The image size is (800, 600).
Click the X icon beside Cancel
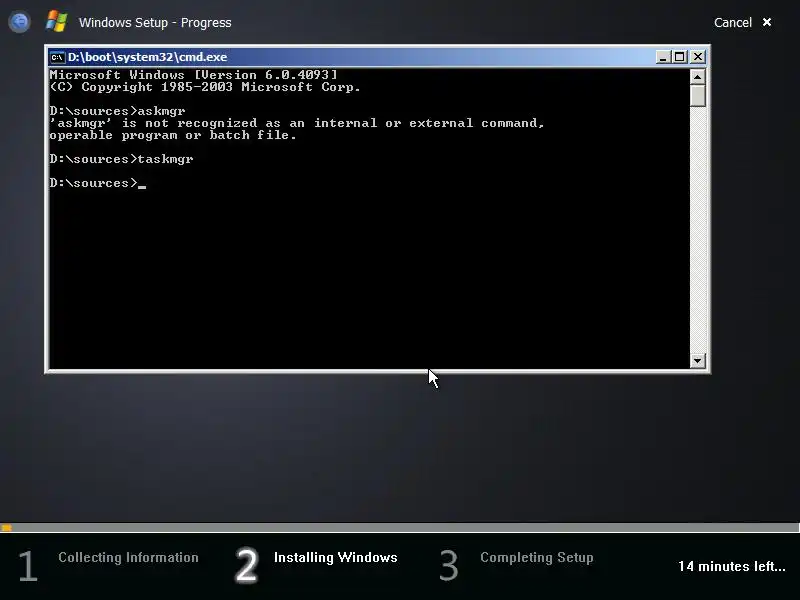click(767, 22)
